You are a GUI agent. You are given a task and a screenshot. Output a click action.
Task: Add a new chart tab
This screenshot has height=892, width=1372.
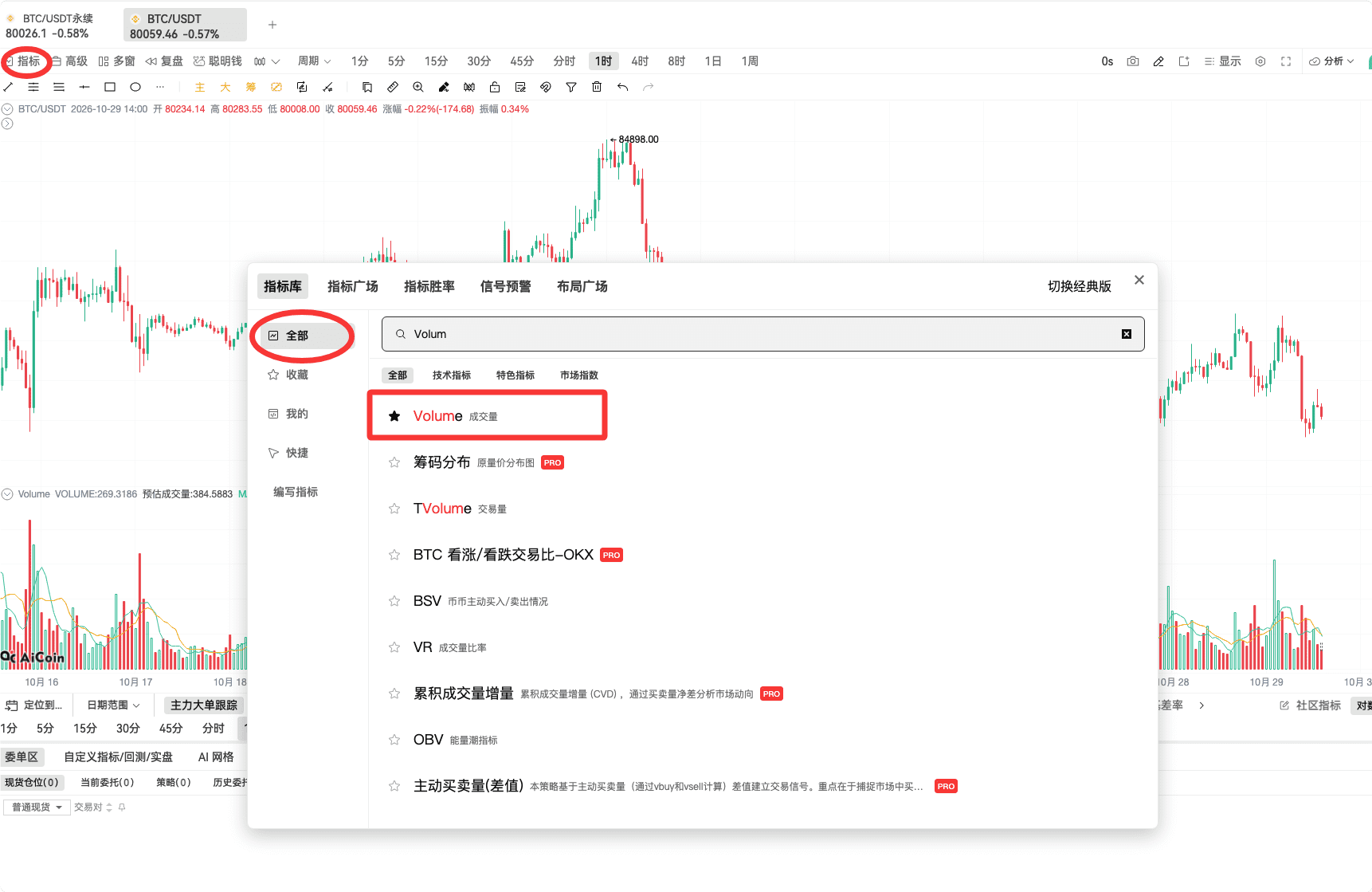272,25
